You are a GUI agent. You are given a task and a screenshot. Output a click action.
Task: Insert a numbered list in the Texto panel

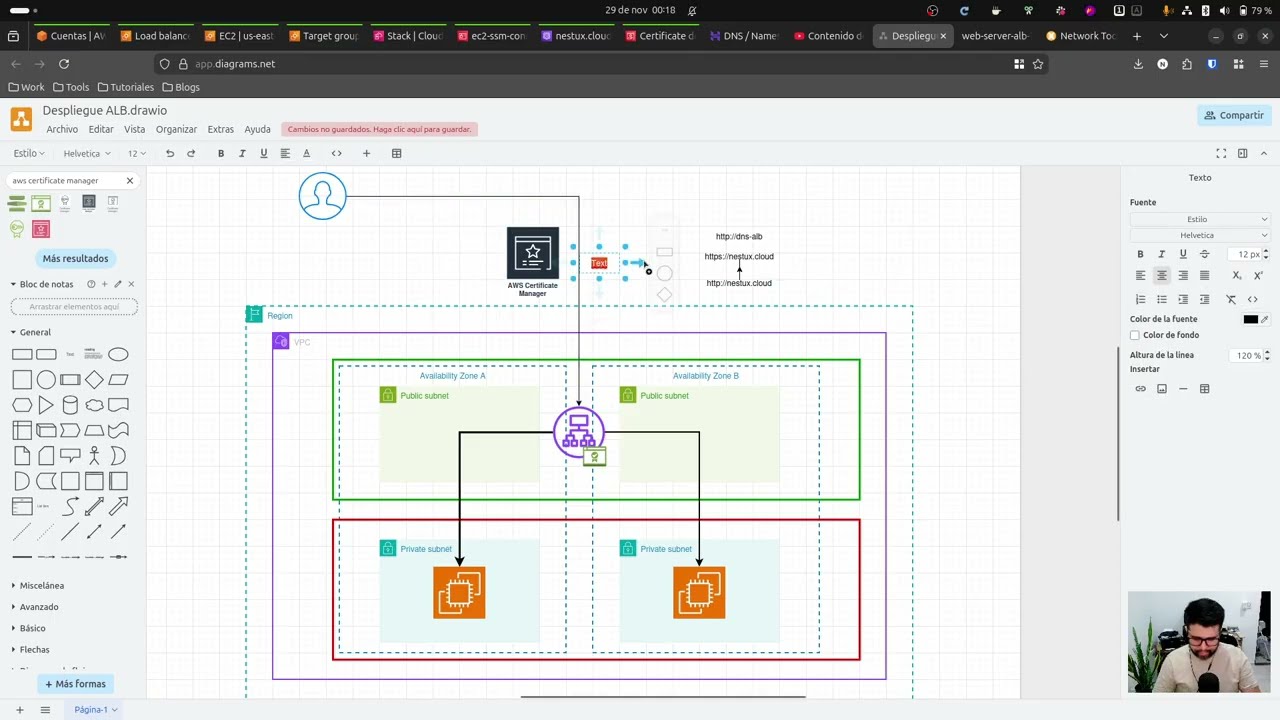coord(1140,299)
